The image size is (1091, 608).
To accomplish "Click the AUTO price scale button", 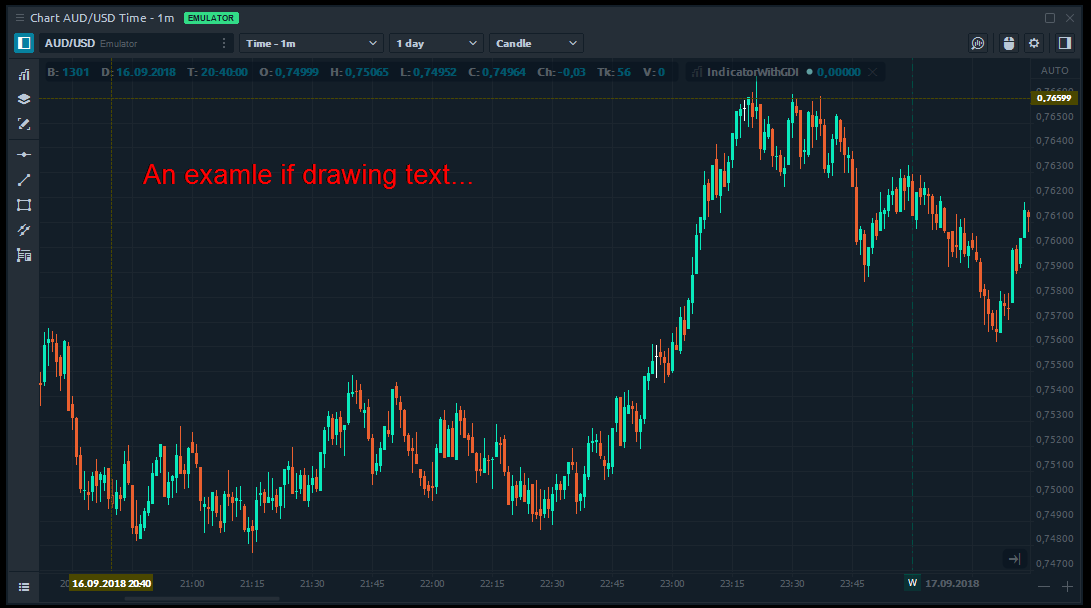I will [x=1054, y=71].
